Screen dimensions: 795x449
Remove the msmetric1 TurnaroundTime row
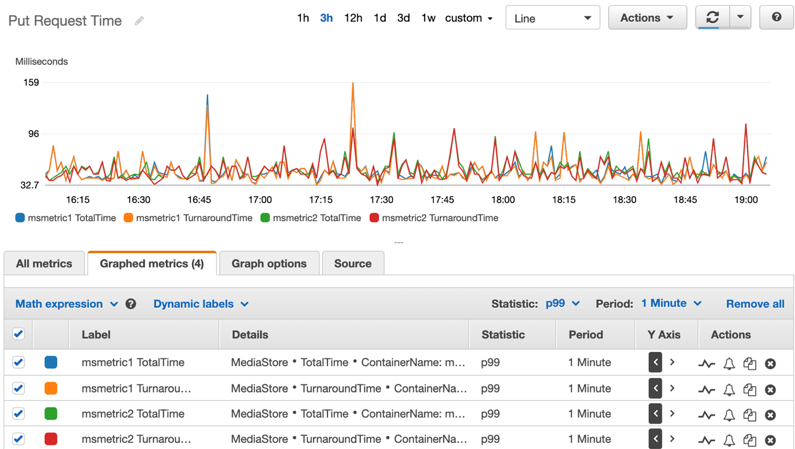pyautogui.click(x=770, y=390)
